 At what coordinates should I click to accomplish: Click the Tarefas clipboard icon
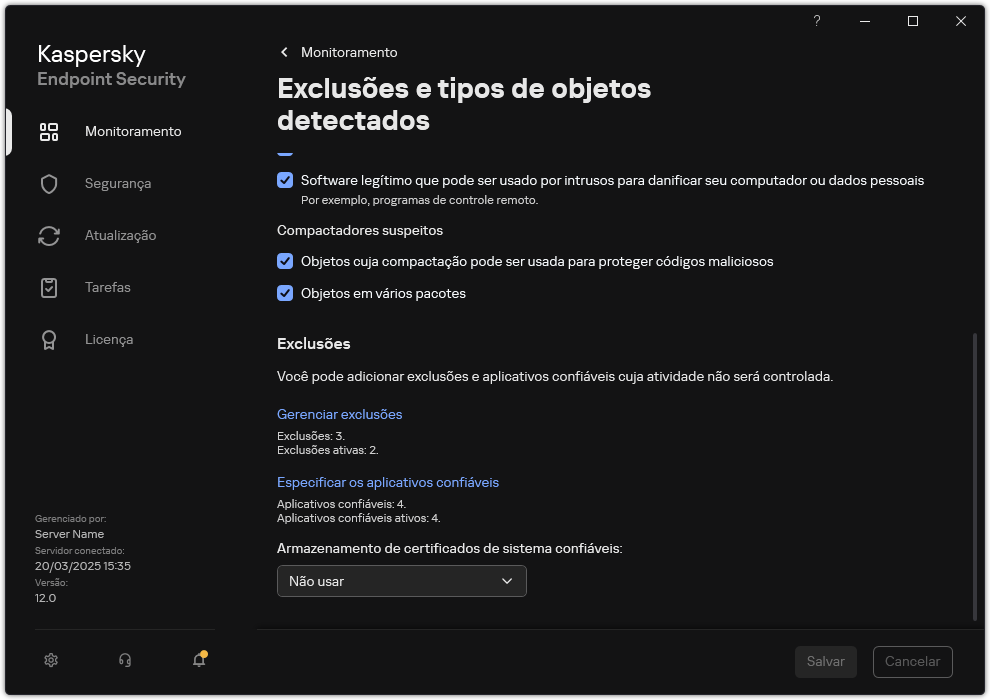click(x=48, y=287)
